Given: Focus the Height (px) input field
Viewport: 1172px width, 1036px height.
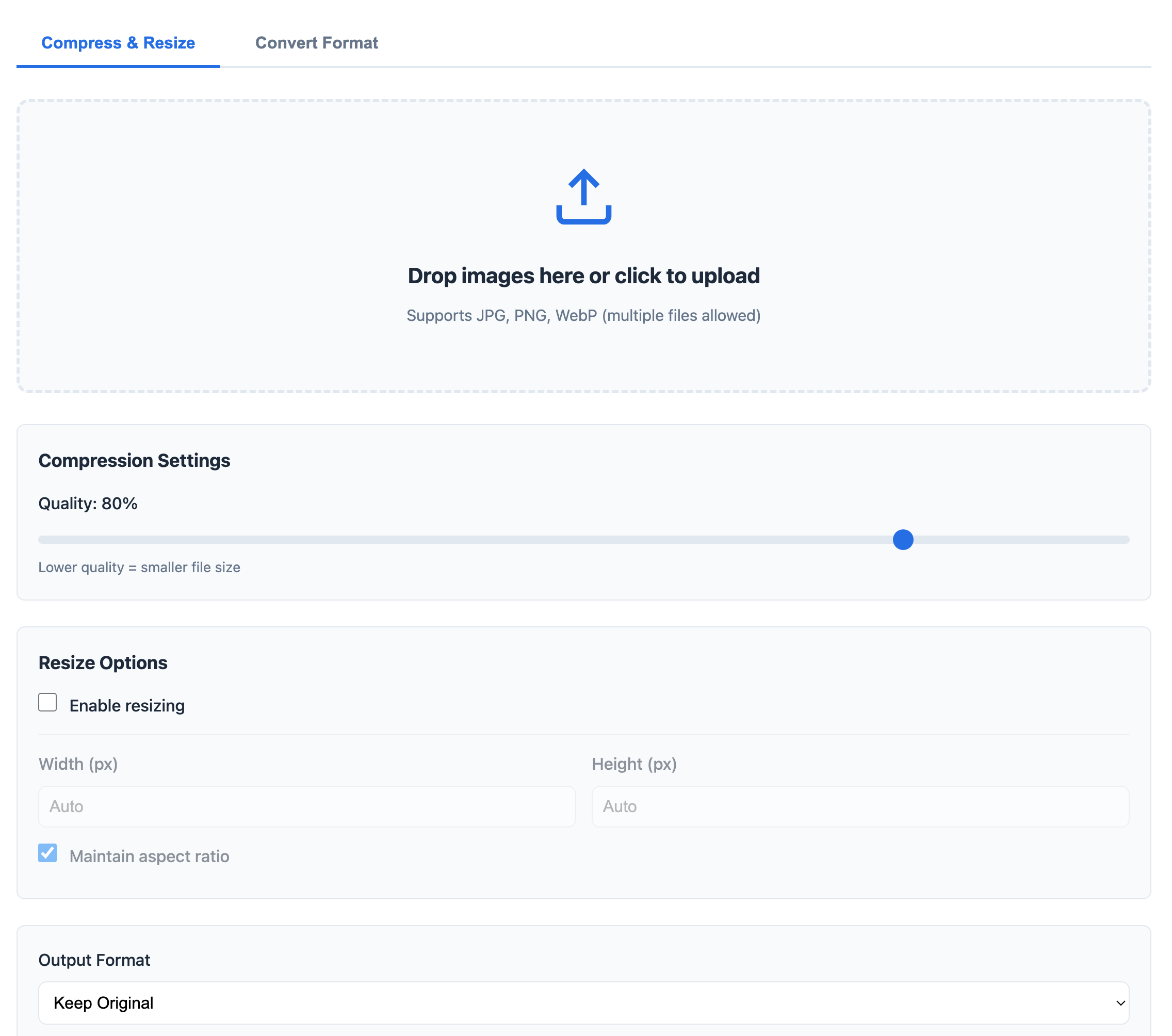Looking at the screenshot, I should [x=860, y=806].
